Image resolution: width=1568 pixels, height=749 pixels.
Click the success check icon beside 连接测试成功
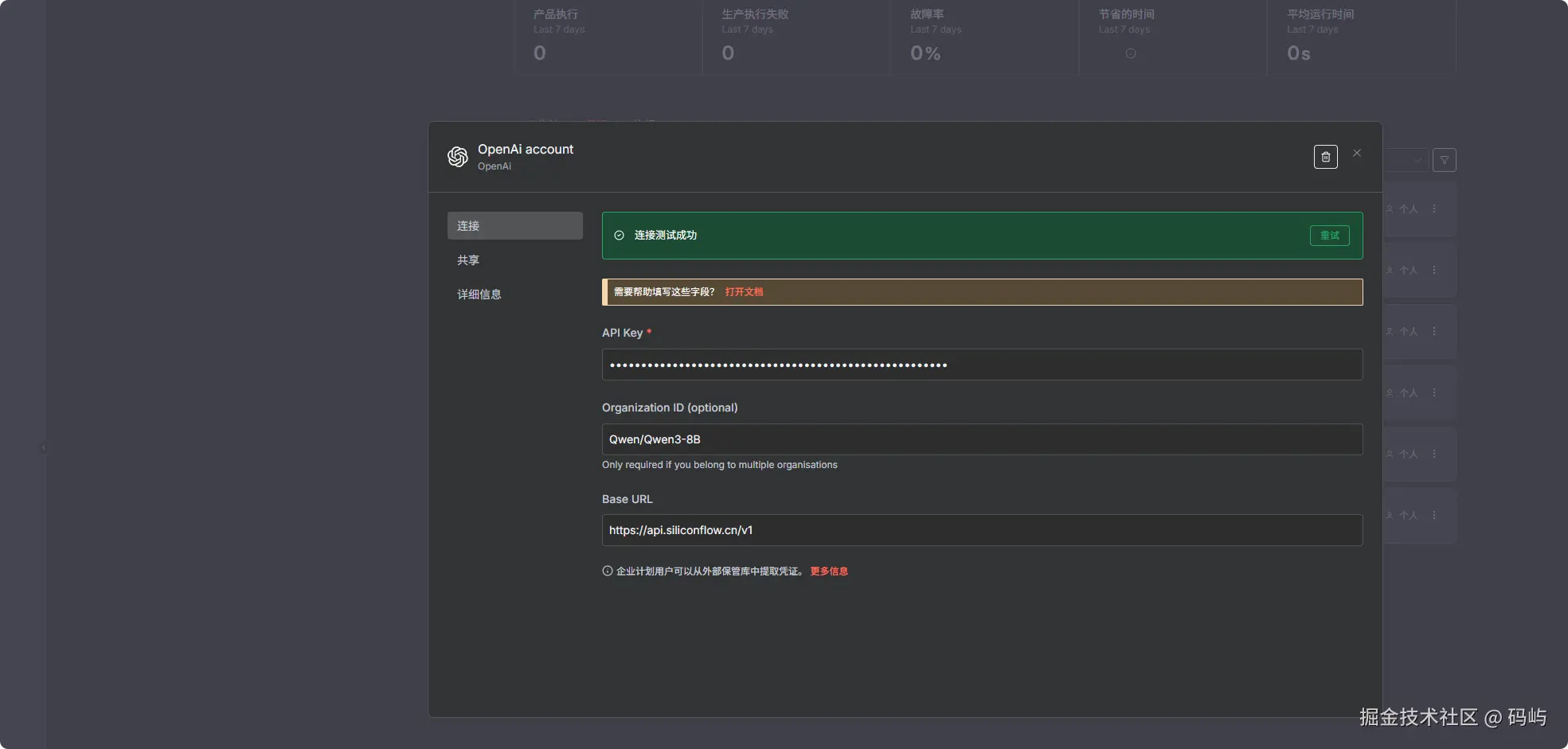point(620,236)
